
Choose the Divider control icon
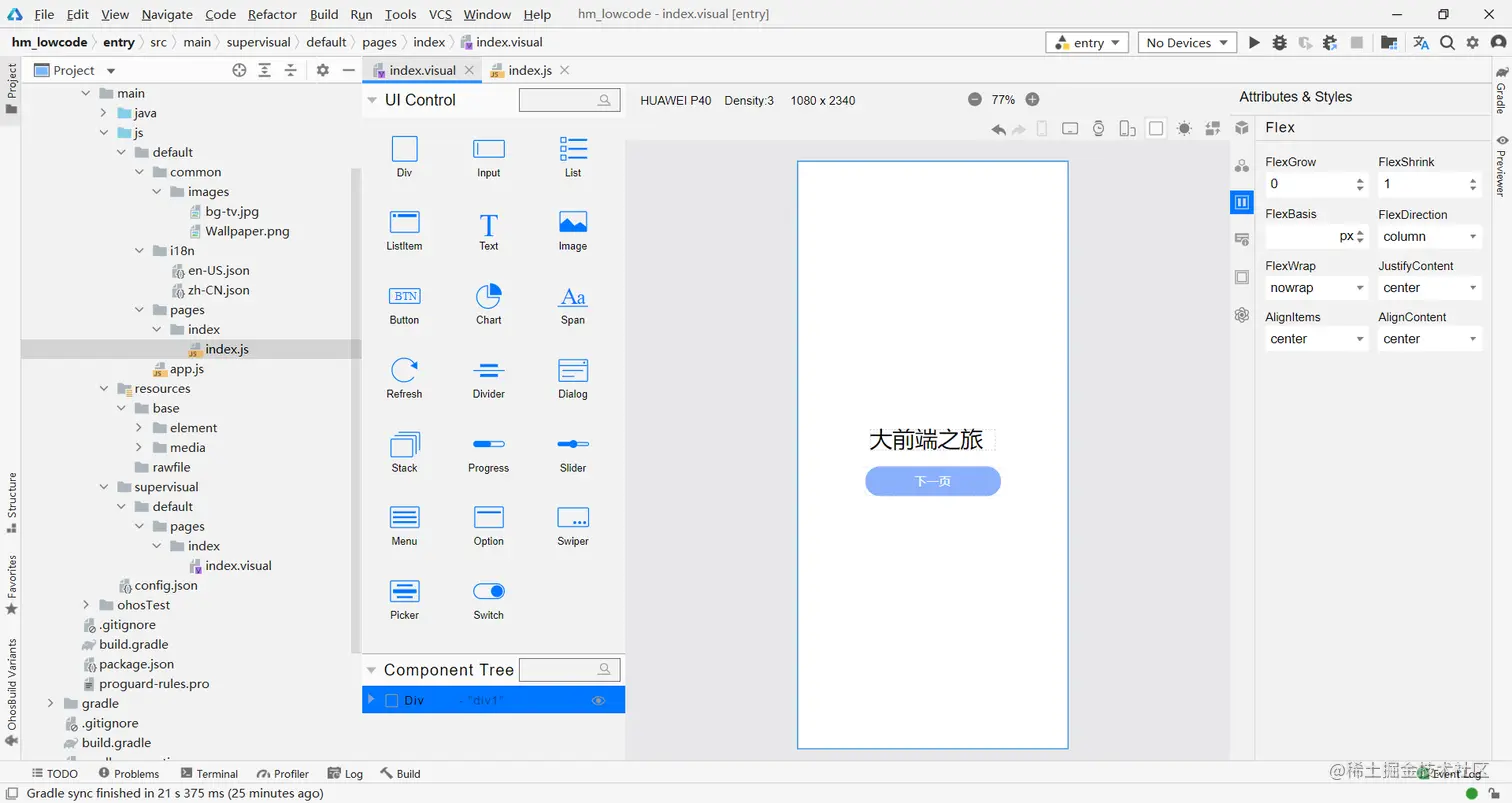coord(488,370)
